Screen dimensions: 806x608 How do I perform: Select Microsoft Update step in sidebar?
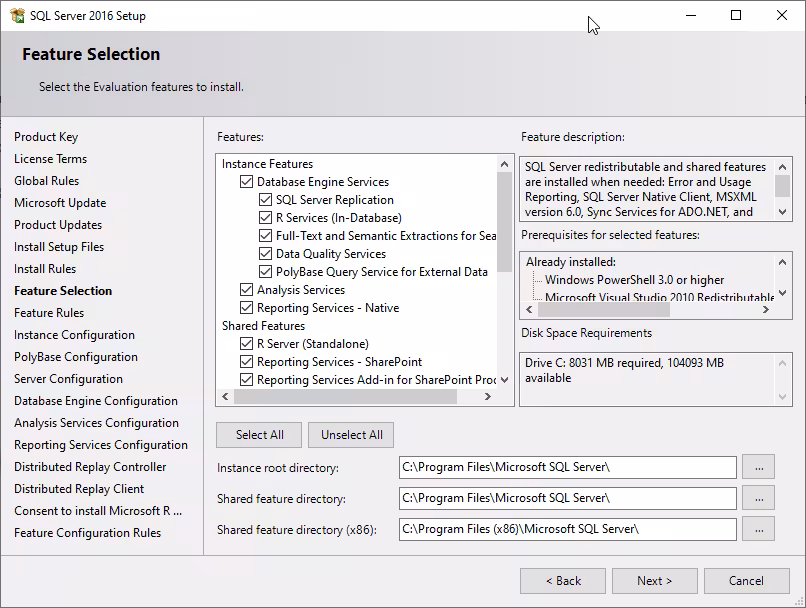coord(60,203)
